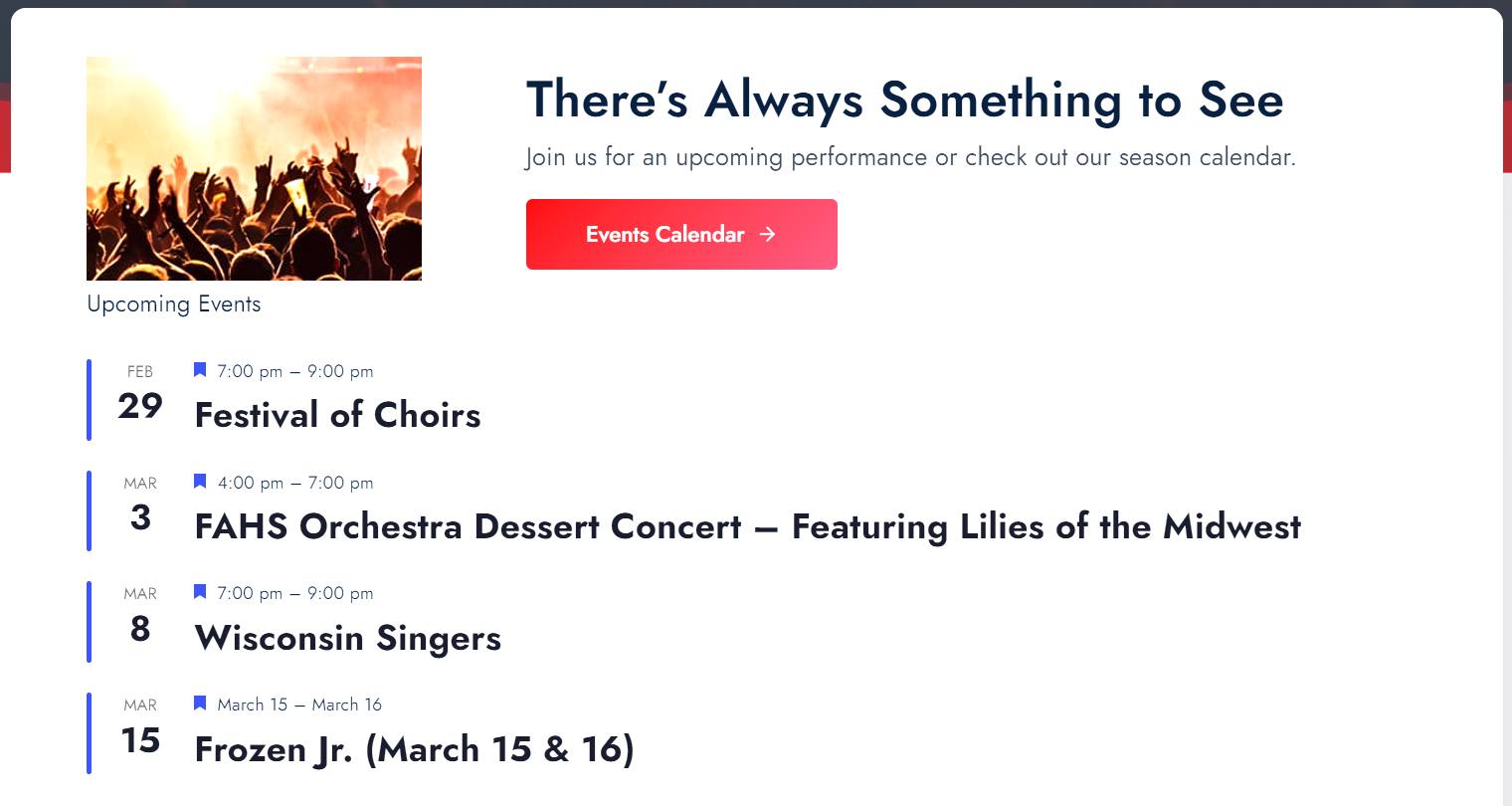This screenshot has height=806, width=1512.
Task: Click the March 15 – March 16 date range text
Action: point(299,705)
